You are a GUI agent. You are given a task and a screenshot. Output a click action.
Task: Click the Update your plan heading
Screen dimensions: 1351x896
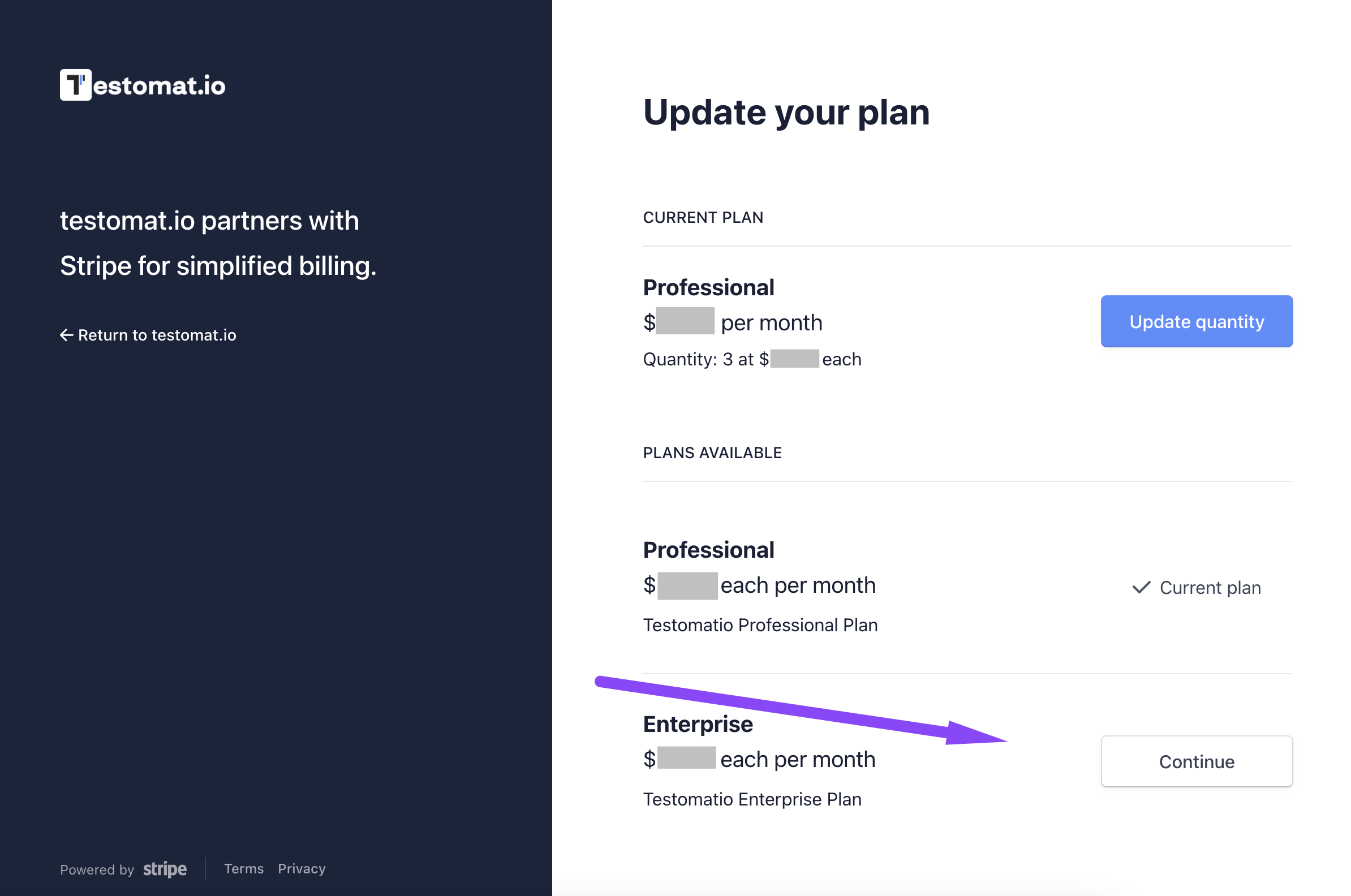786,113
